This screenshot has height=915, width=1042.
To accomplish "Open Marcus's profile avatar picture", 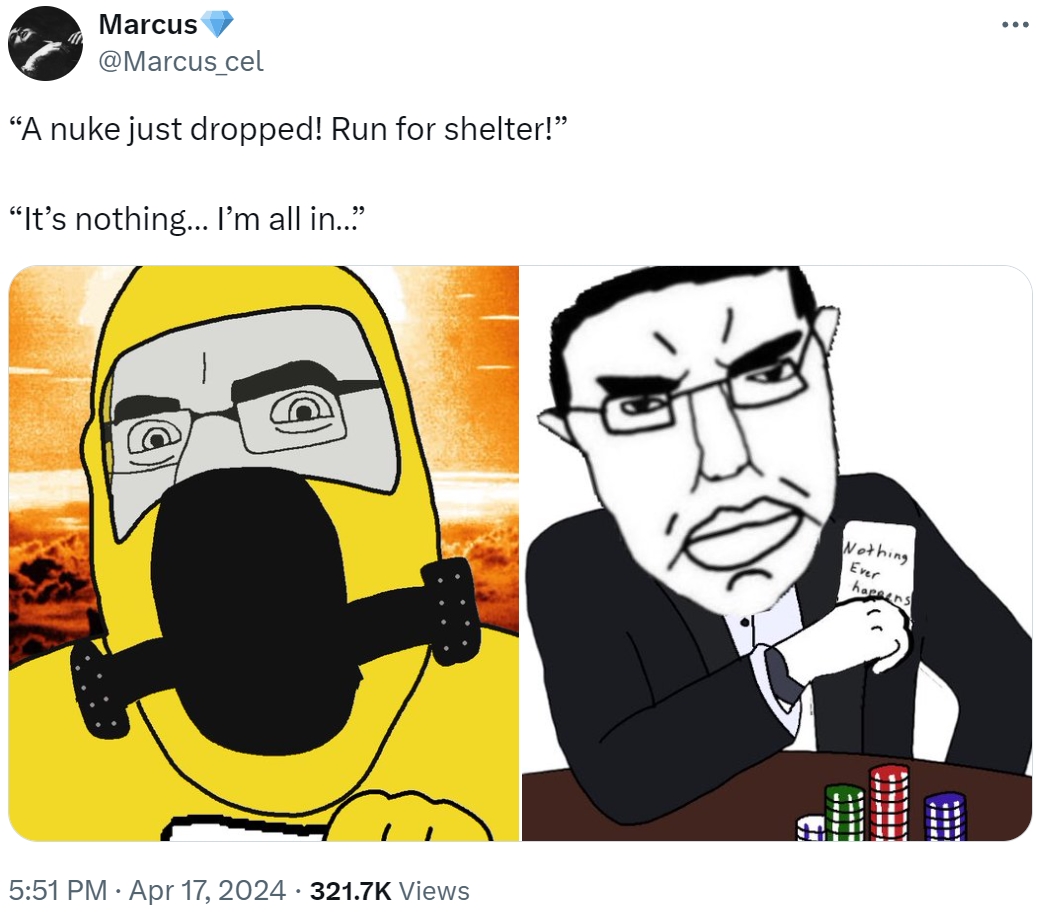I will tap(45, 43).
